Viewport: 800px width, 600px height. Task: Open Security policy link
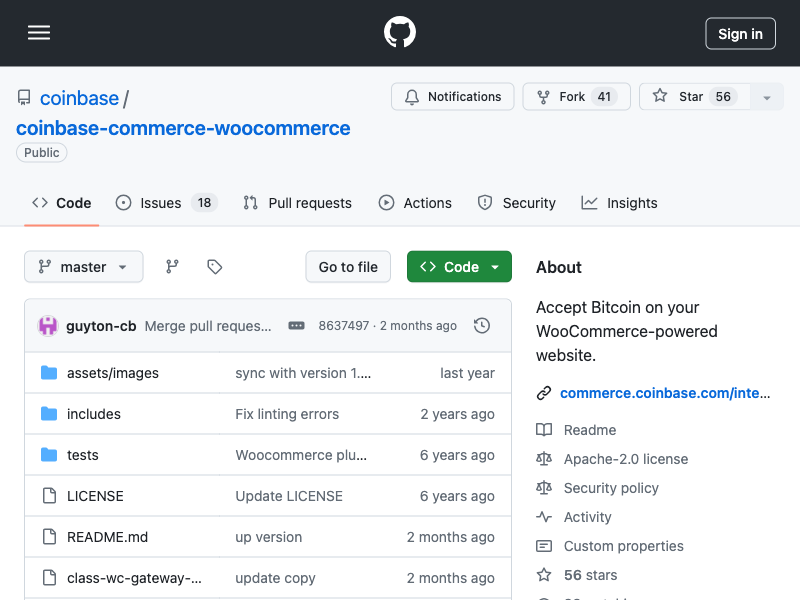point(611,488)
